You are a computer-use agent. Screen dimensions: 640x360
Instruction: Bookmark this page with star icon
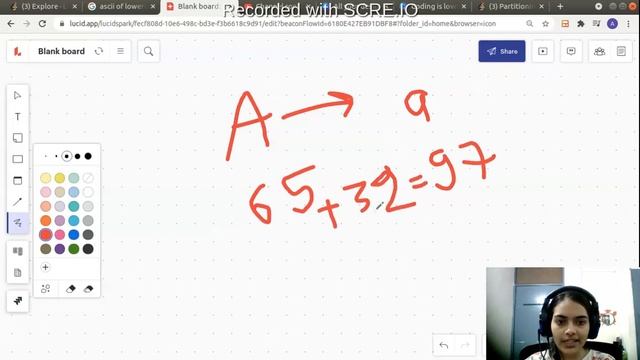pyautogui.click(x=545, y=24)
